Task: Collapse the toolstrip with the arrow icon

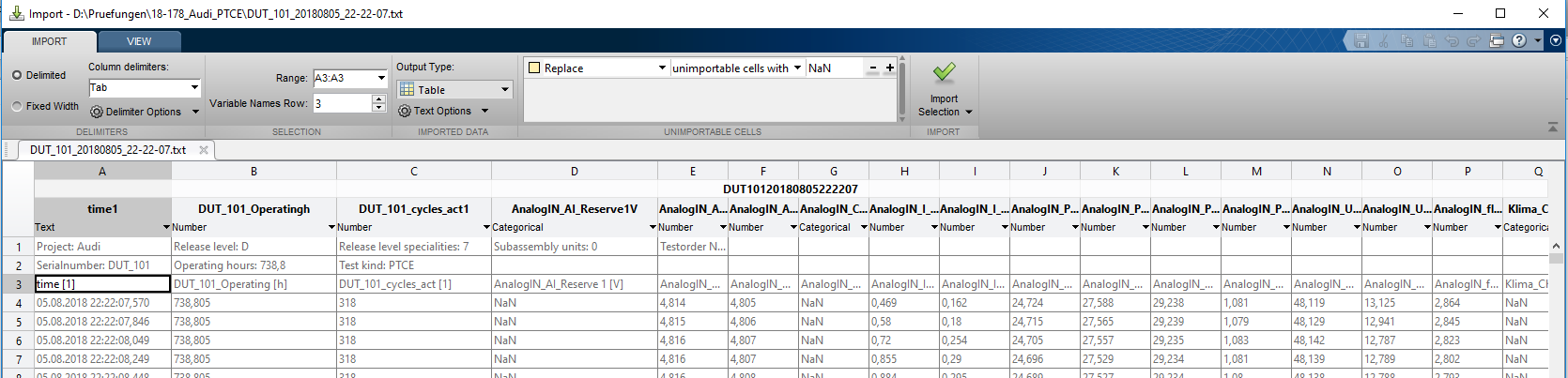Action: click(1553, 126)
